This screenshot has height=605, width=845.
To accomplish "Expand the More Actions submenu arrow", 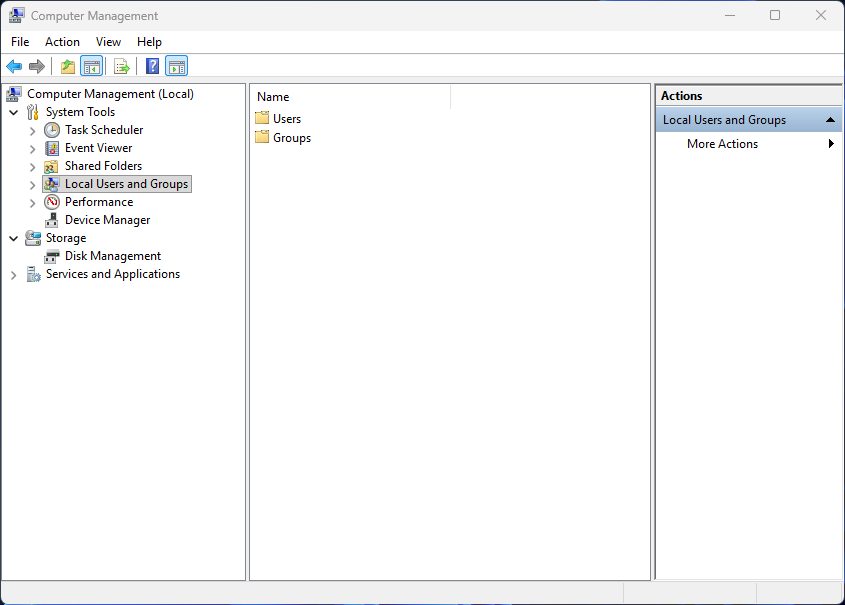I will click(830, 143).
